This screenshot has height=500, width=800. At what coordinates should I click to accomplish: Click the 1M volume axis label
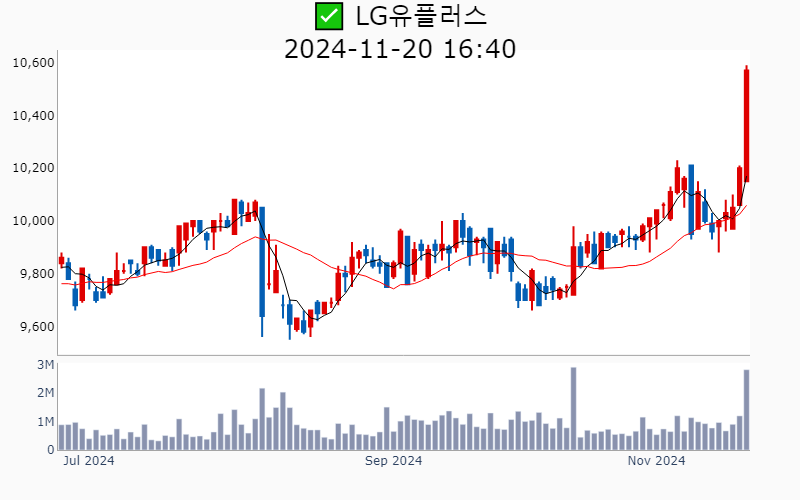tap(45, 421)
